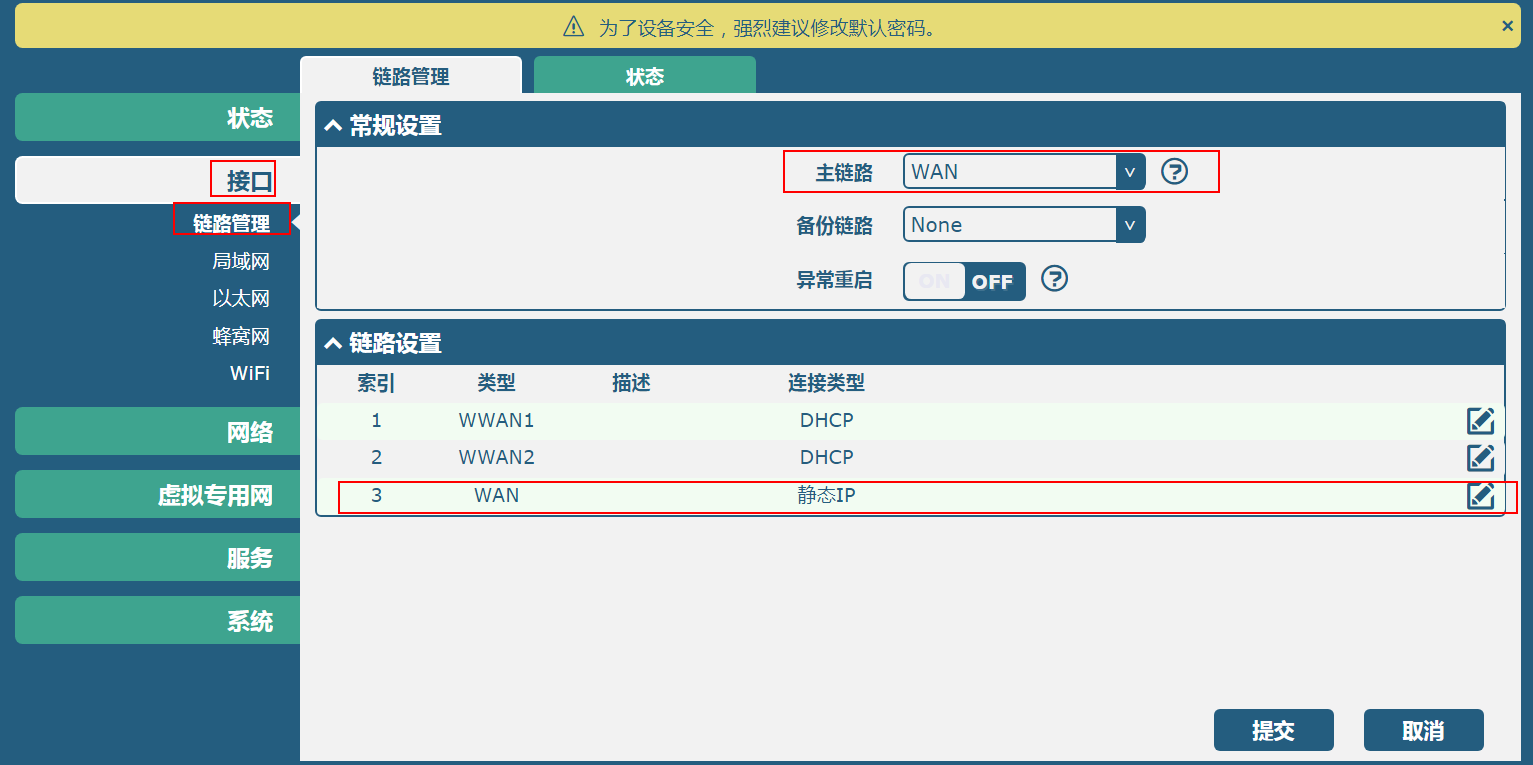1533x765 pixels.
Task: Edit the WWAN2 link entry
Action: pyautogui.click(x=1480, y=458)
